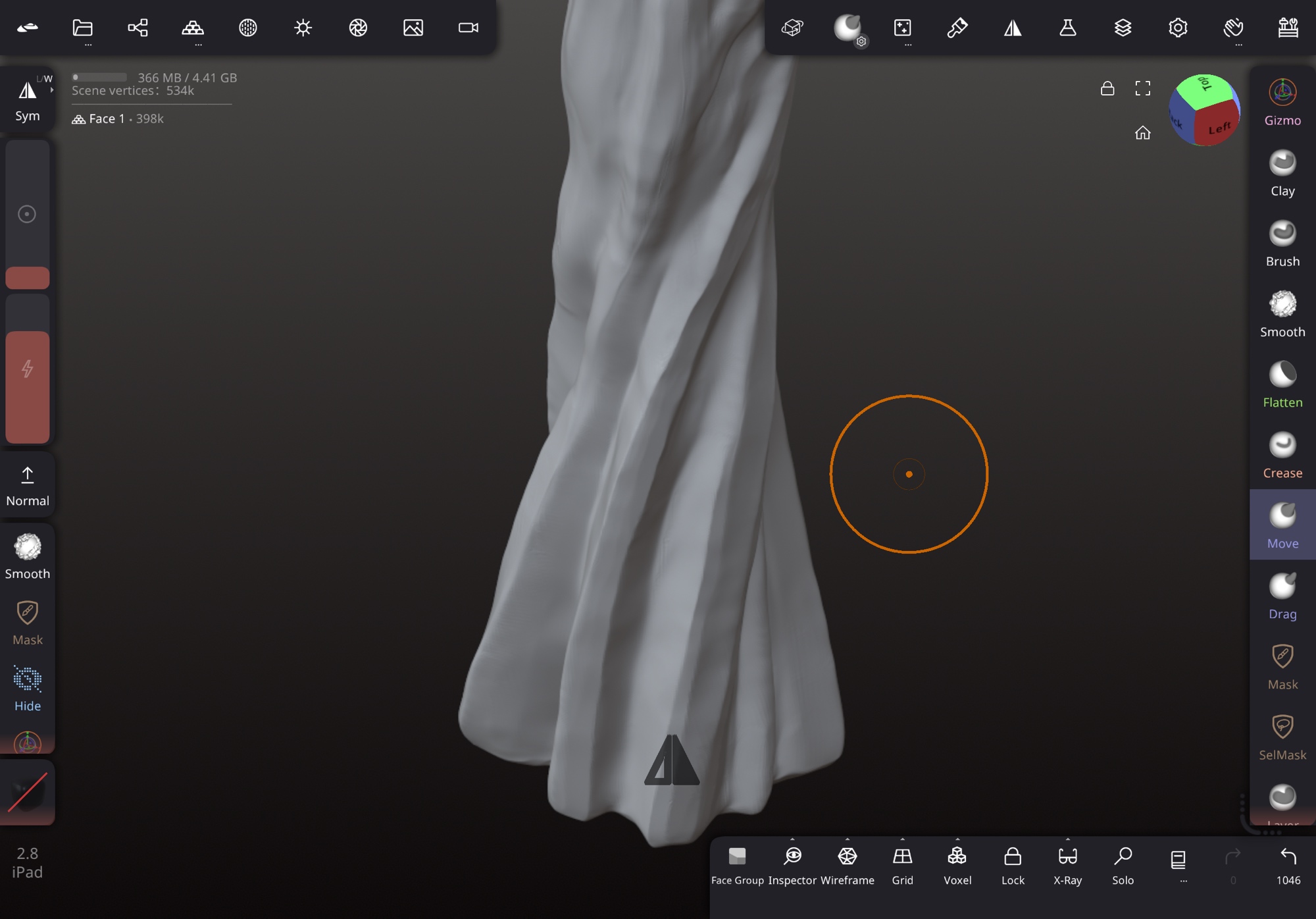Expand the Sym symmetry options
The width and height of the screenshot is (1316, 919).
(51, 90)
